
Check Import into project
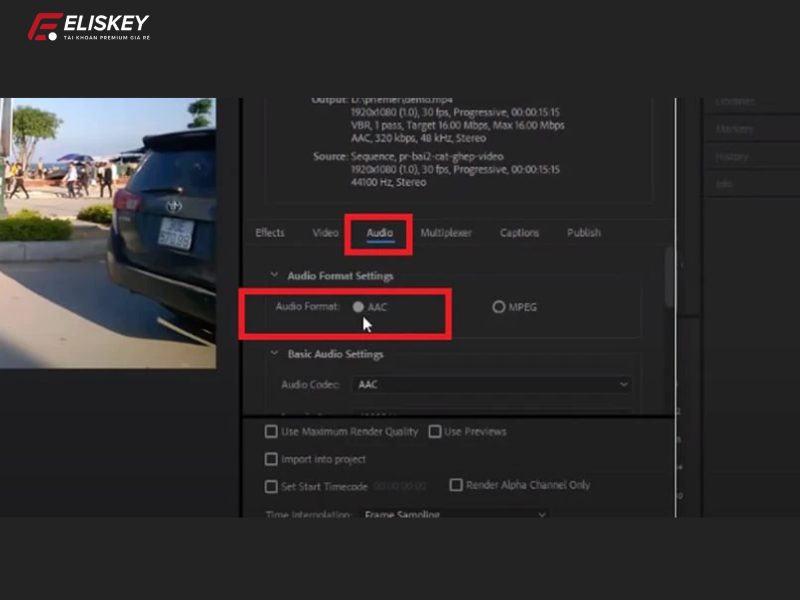click(270, 459)
